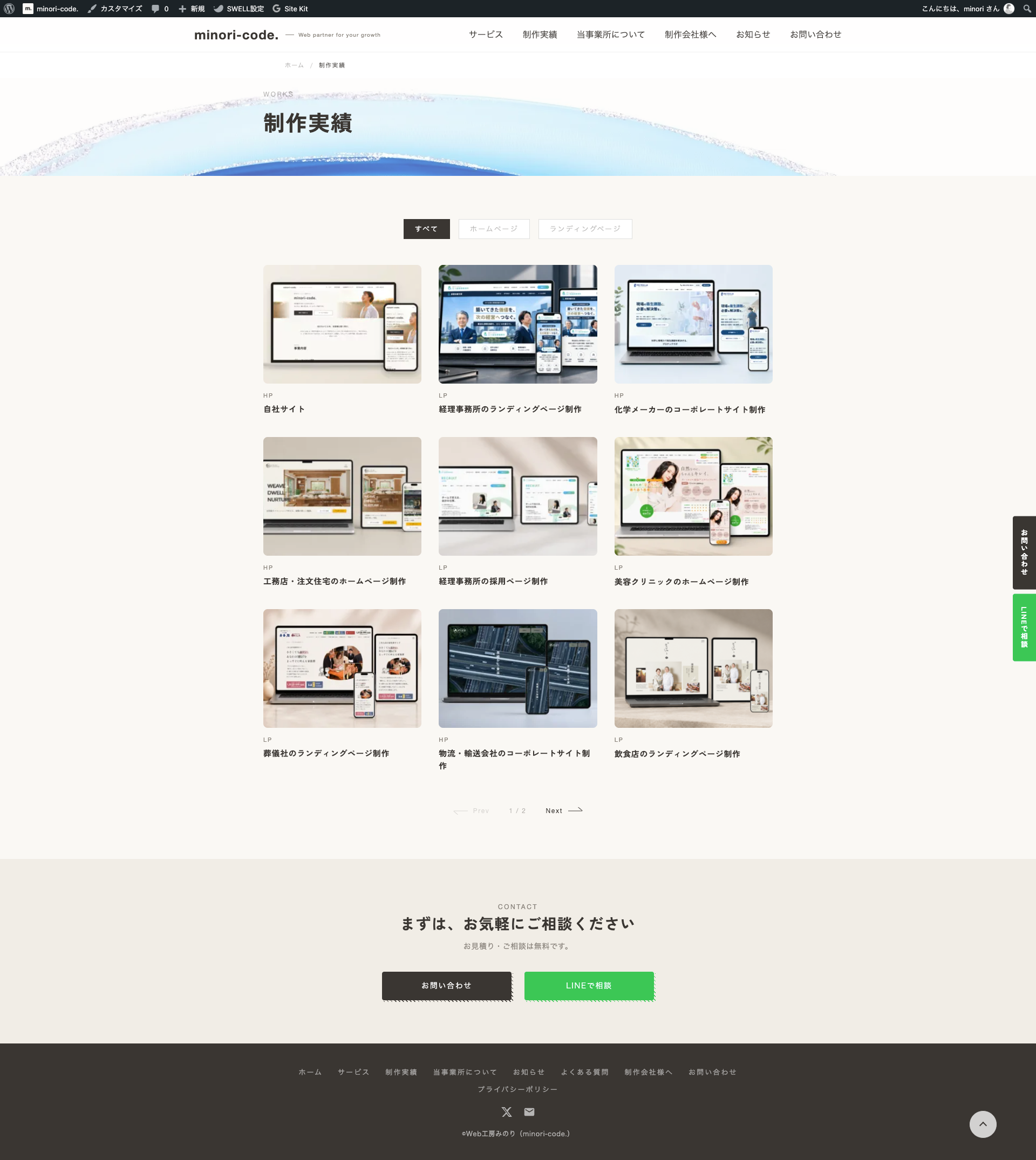Open よくある質問 in footer

point(584,1072)
